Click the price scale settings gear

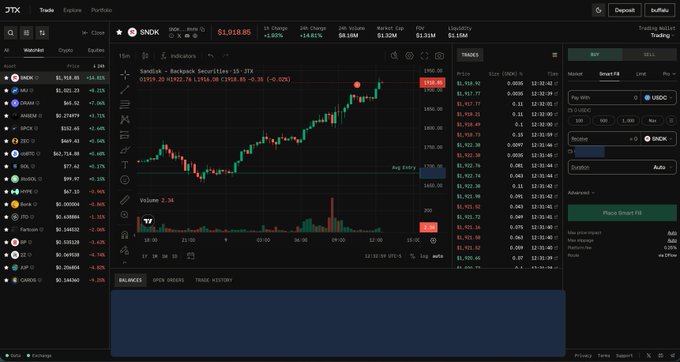click(x=433, y=240)
